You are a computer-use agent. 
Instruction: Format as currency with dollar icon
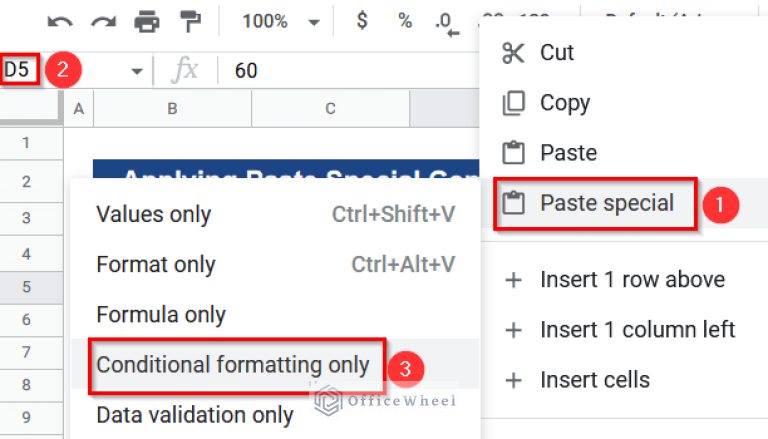tap(362, 21)
